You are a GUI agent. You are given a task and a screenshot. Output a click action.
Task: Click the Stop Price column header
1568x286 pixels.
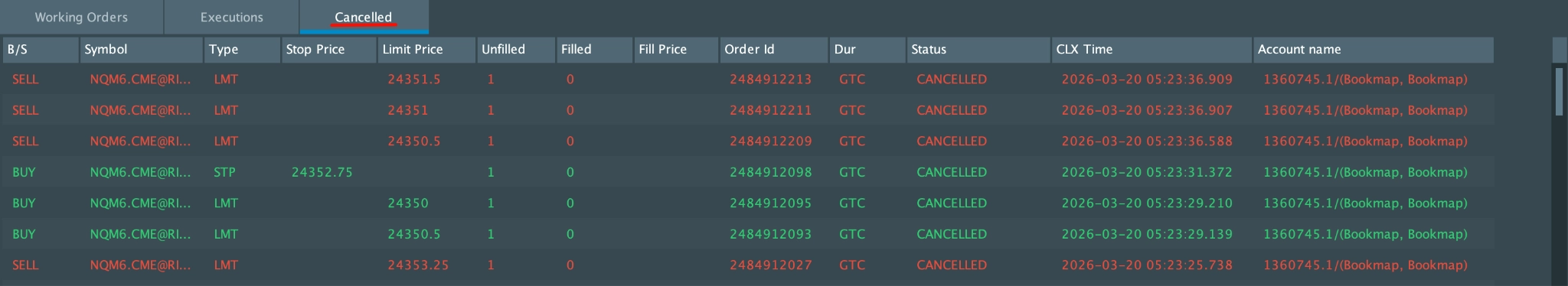tap(328, 50)
